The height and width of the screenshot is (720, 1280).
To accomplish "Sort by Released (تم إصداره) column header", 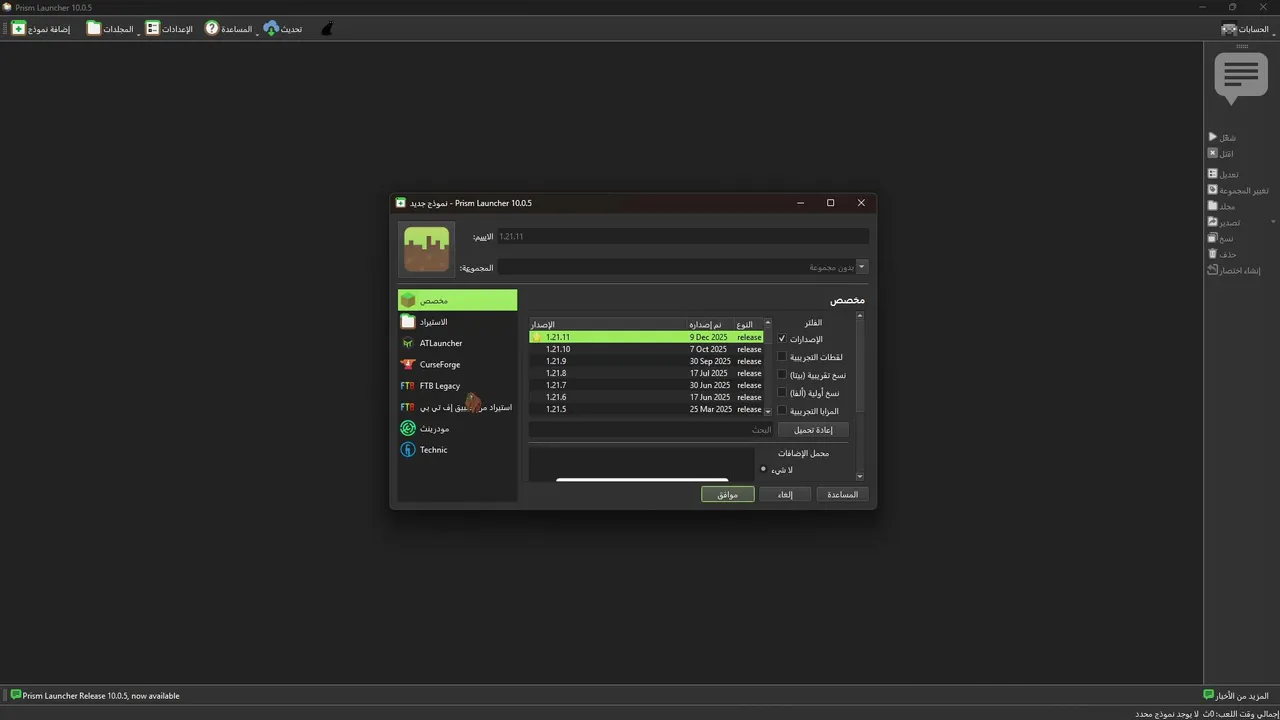I will click(x=711, y=324).
